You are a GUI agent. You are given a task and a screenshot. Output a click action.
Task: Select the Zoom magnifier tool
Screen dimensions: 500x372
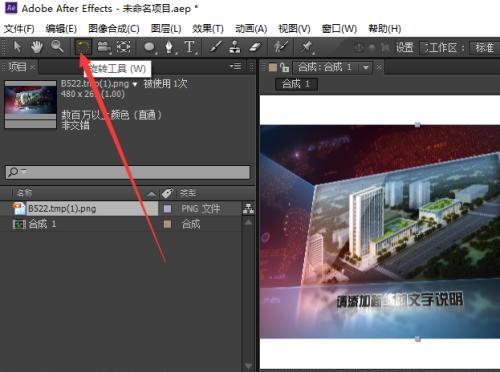(x=57, y=47)
